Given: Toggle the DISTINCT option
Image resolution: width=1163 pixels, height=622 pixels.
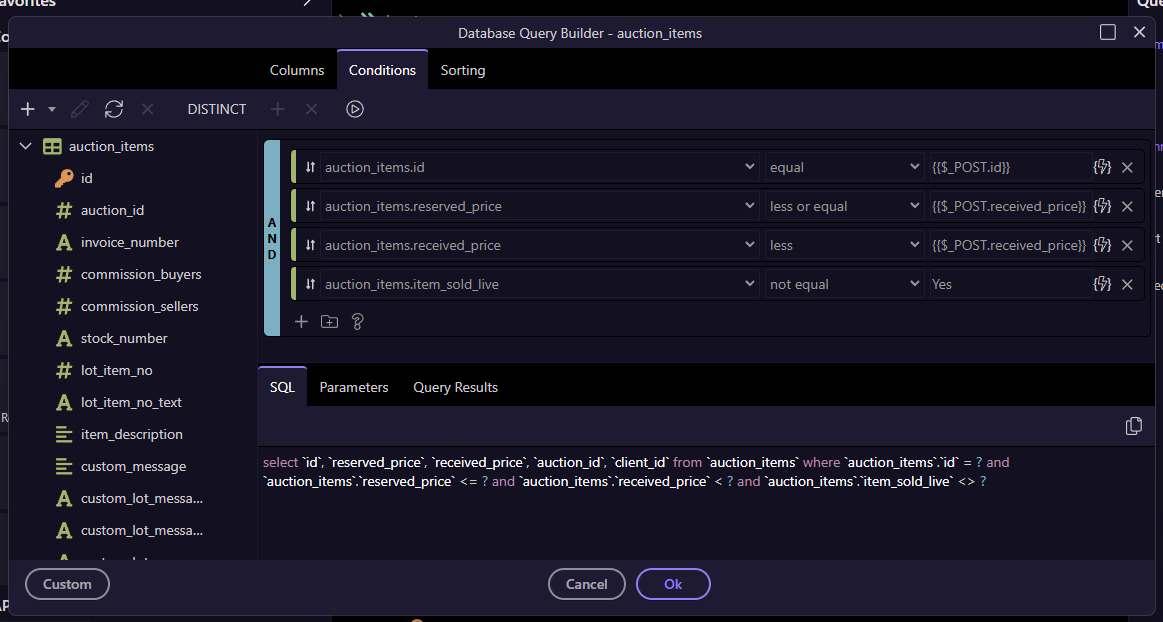Looking at the screenshot, I should point(217,109).
